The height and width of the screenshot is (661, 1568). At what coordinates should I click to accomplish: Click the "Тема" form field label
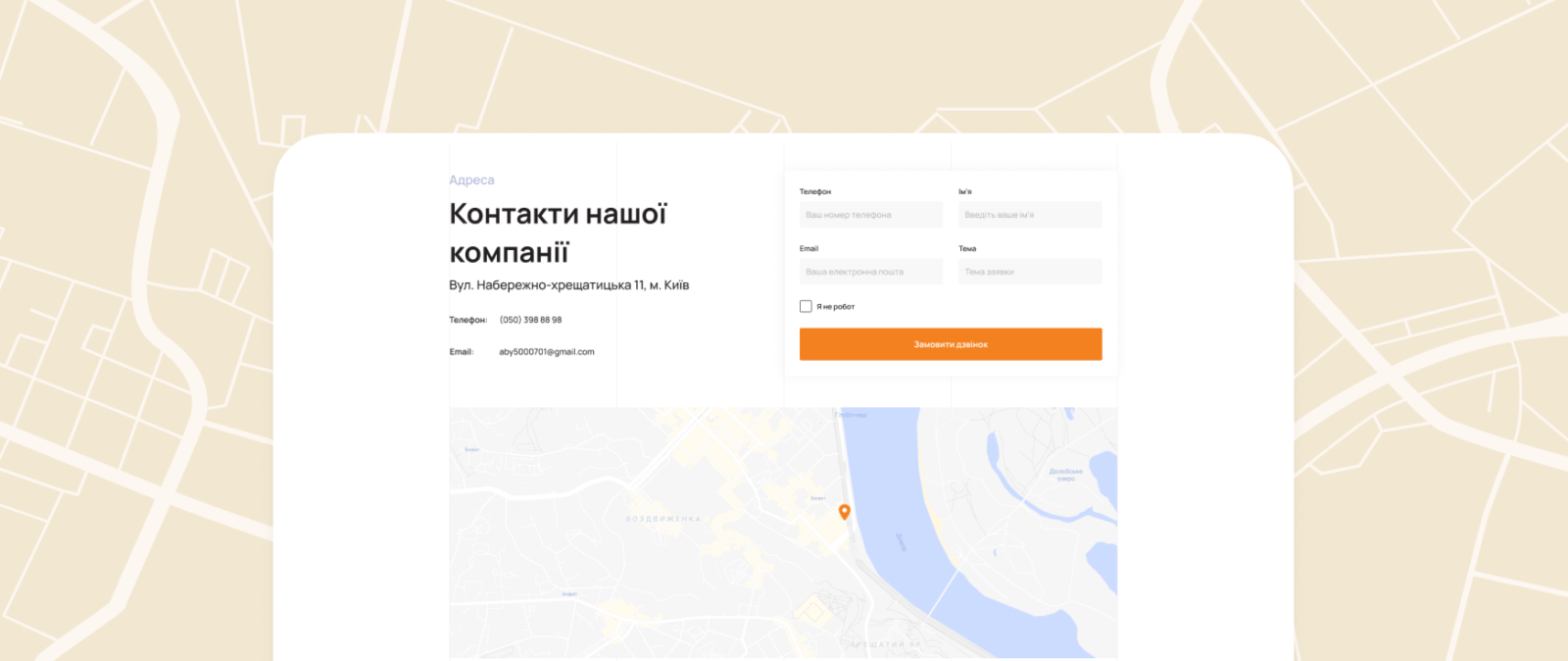pyautogui.click(x=966, y=249)
